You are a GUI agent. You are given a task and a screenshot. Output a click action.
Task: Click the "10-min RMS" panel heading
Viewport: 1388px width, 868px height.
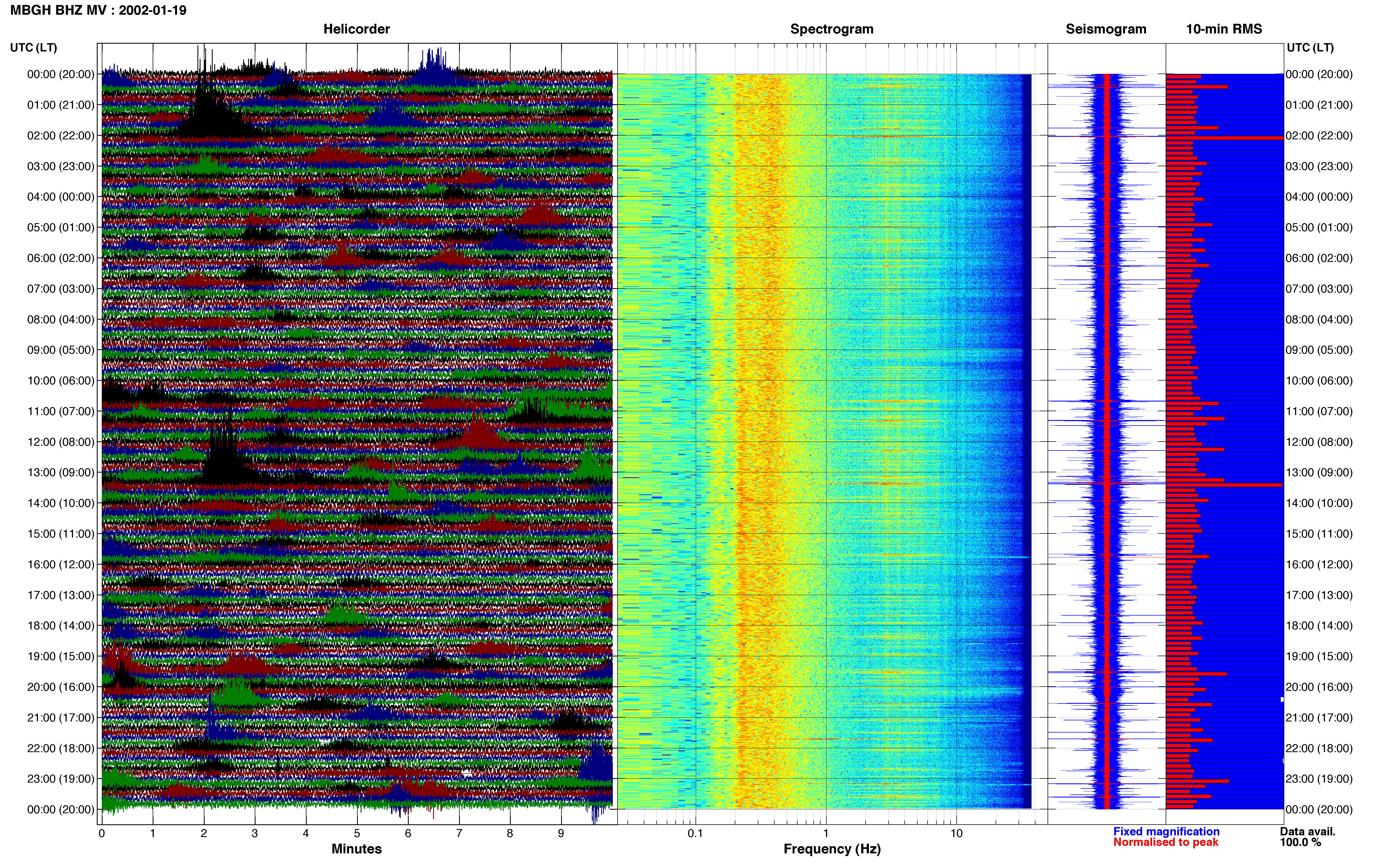1224,29
